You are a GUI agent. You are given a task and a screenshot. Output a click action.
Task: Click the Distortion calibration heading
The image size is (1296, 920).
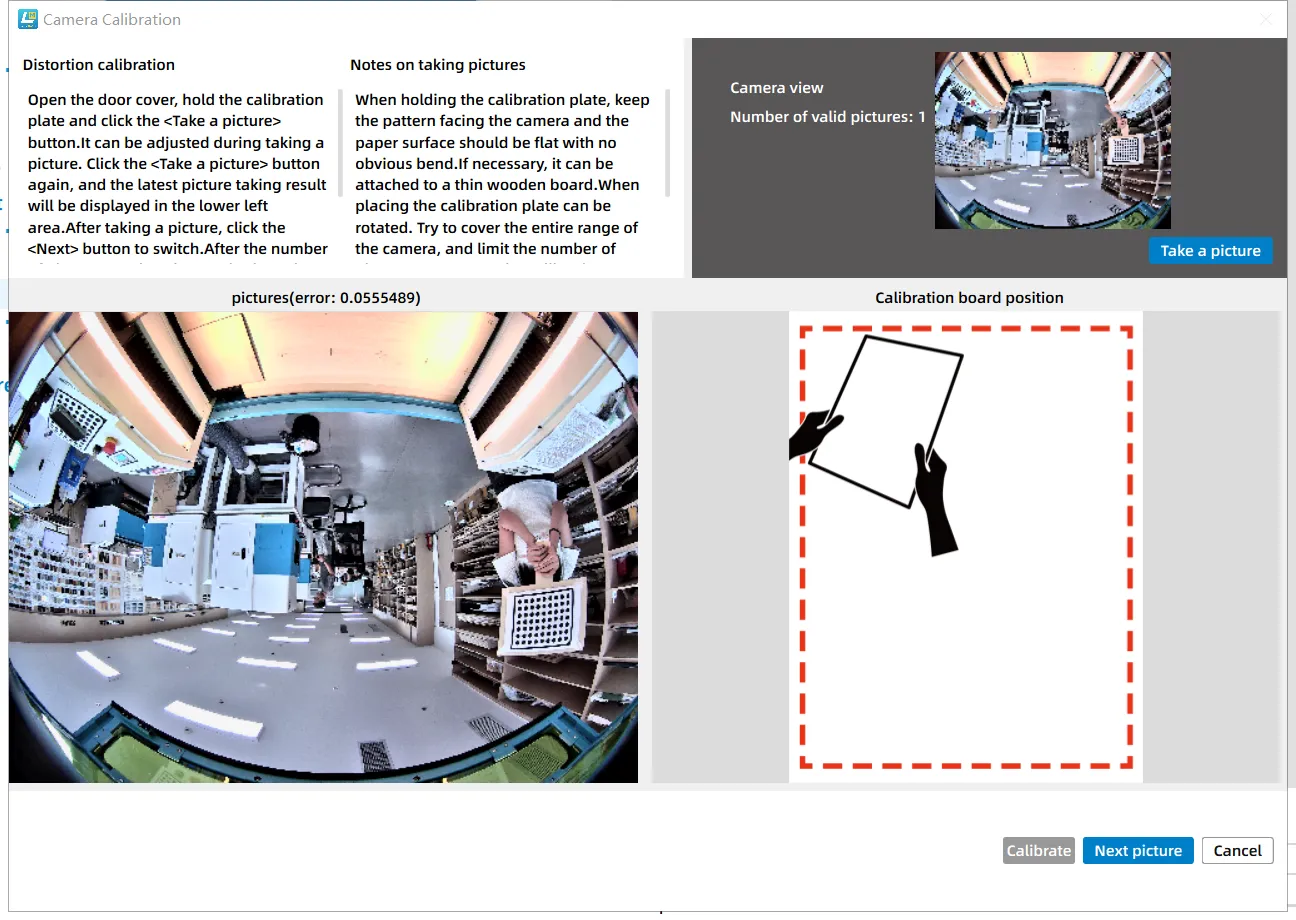[x=98, y=65]
